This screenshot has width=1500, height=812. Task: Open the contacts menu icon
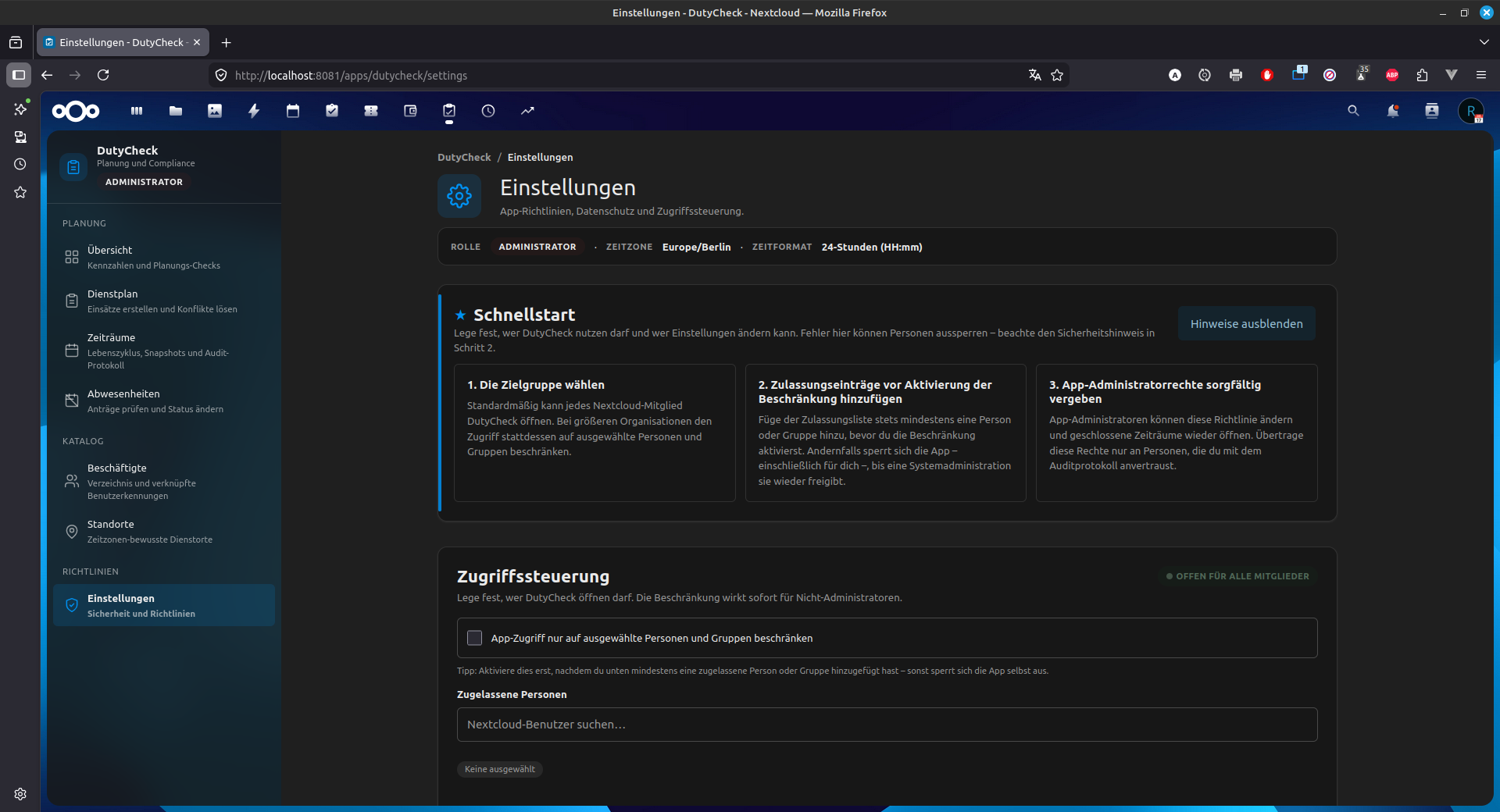point(1432,111)
